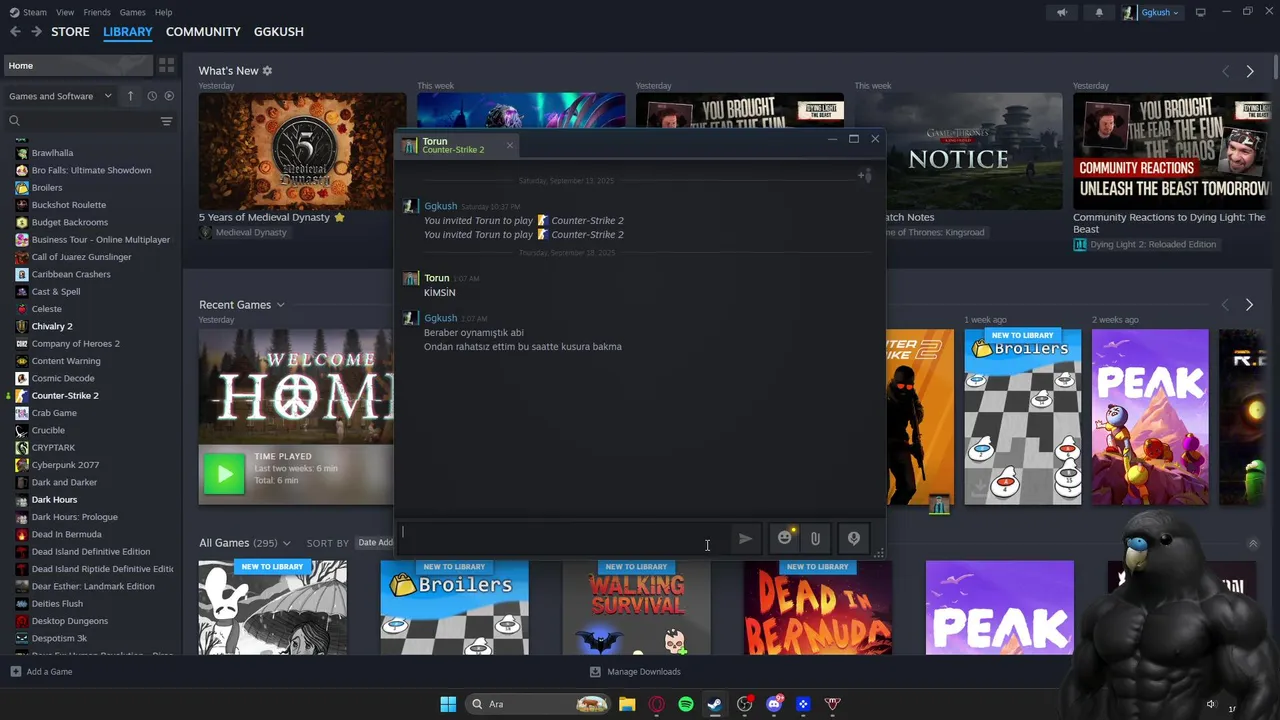The height and width of the screenshot is (720, 1280).
Task: Open the PEAK game card in Recent Games
Action: [x=1150, y=417]
